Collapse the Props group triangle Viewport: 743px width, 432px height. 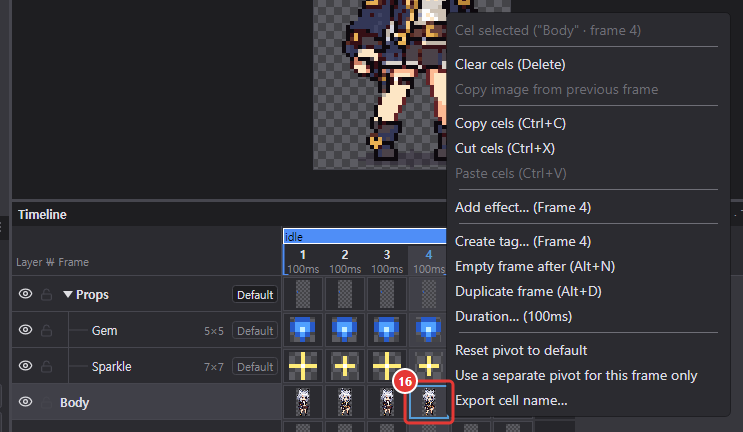[68, 295]
